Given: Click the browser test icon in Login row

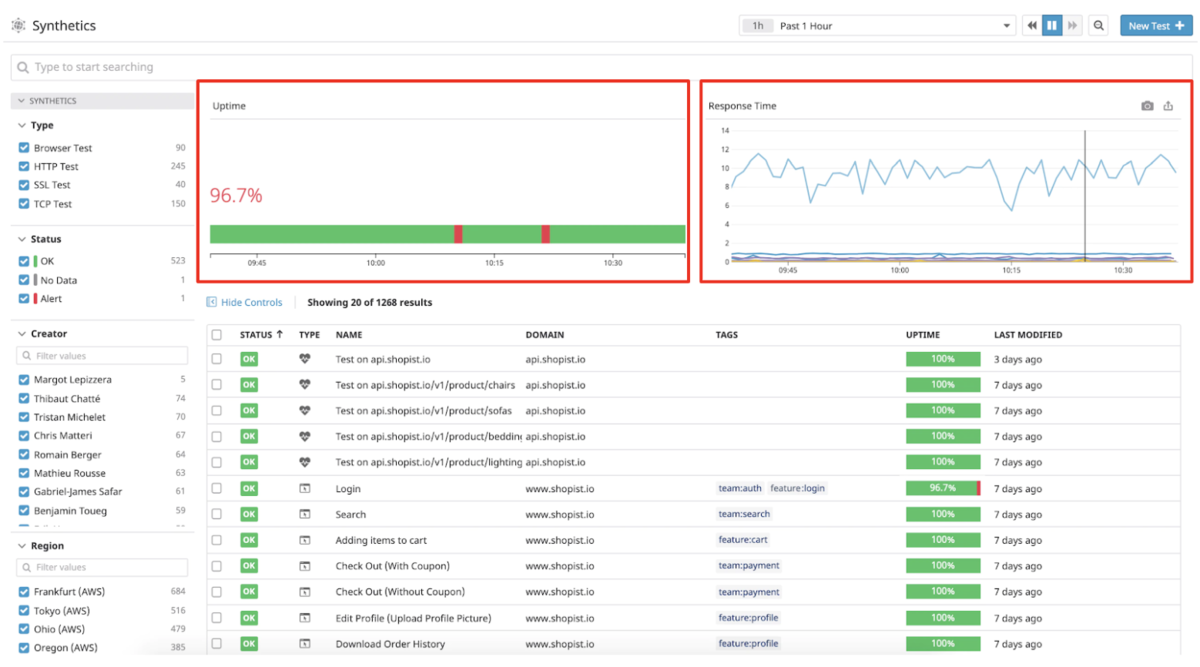Looking at the screenshot, I should [305, 488].
